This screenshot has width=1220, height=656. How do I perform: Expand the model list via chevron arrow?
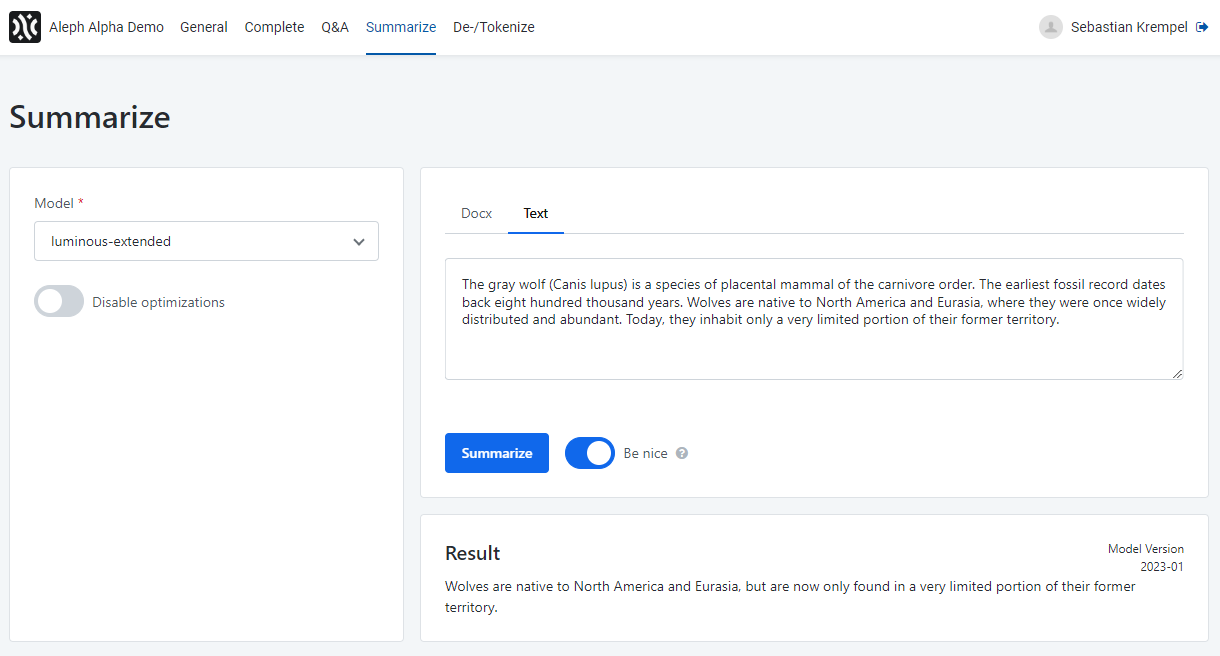click(x=359, y=241)
